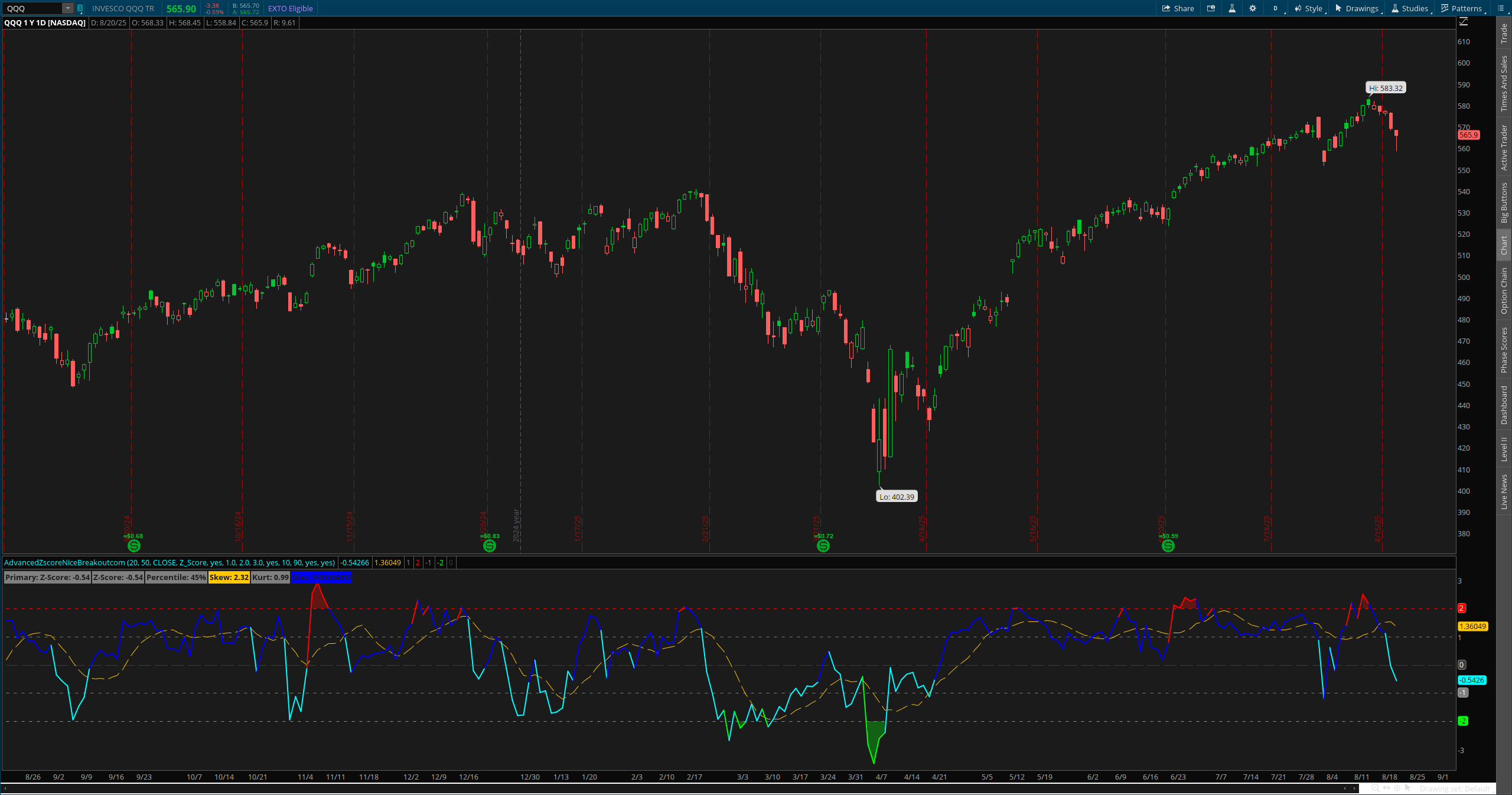Toggle the price axis scale icon

pos(1464,22)
